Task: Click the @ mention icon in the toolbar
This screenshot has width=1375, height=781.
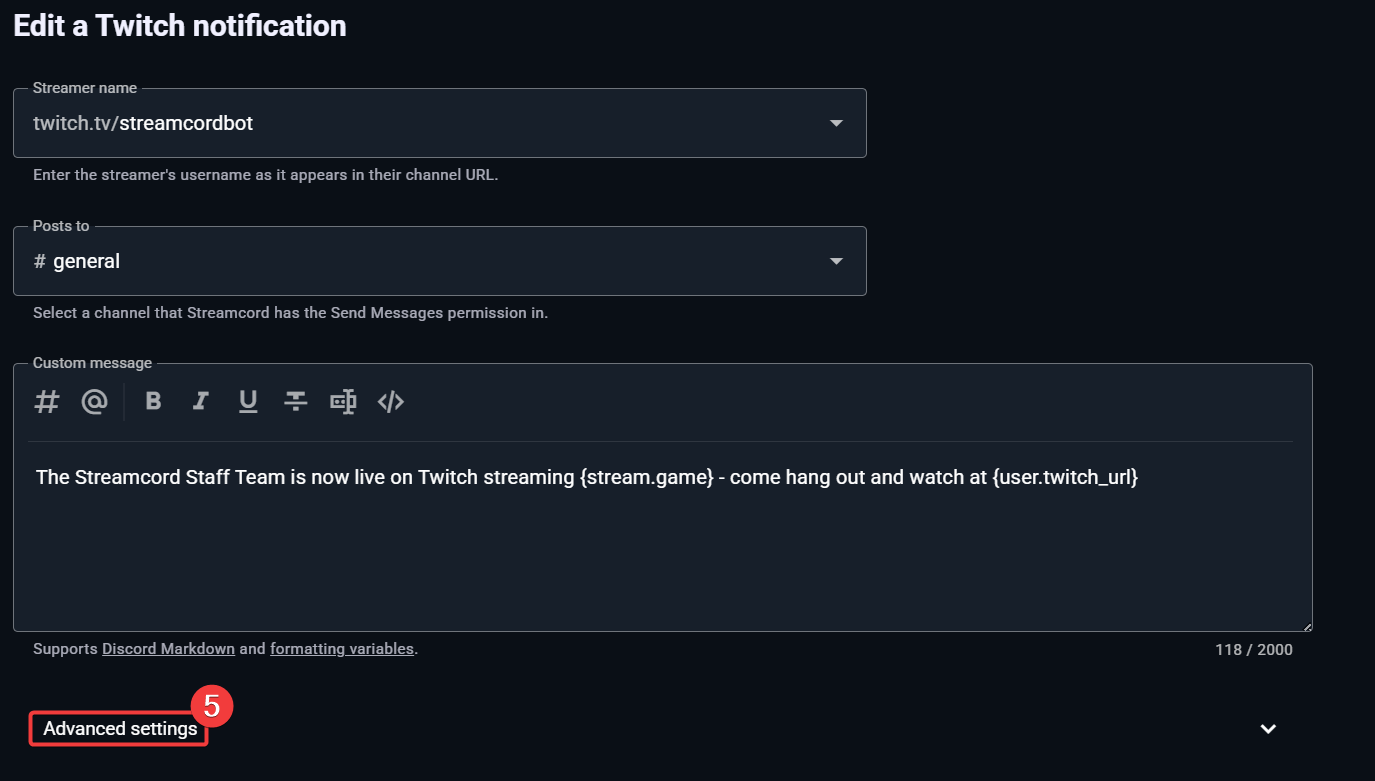Action: 94,402
